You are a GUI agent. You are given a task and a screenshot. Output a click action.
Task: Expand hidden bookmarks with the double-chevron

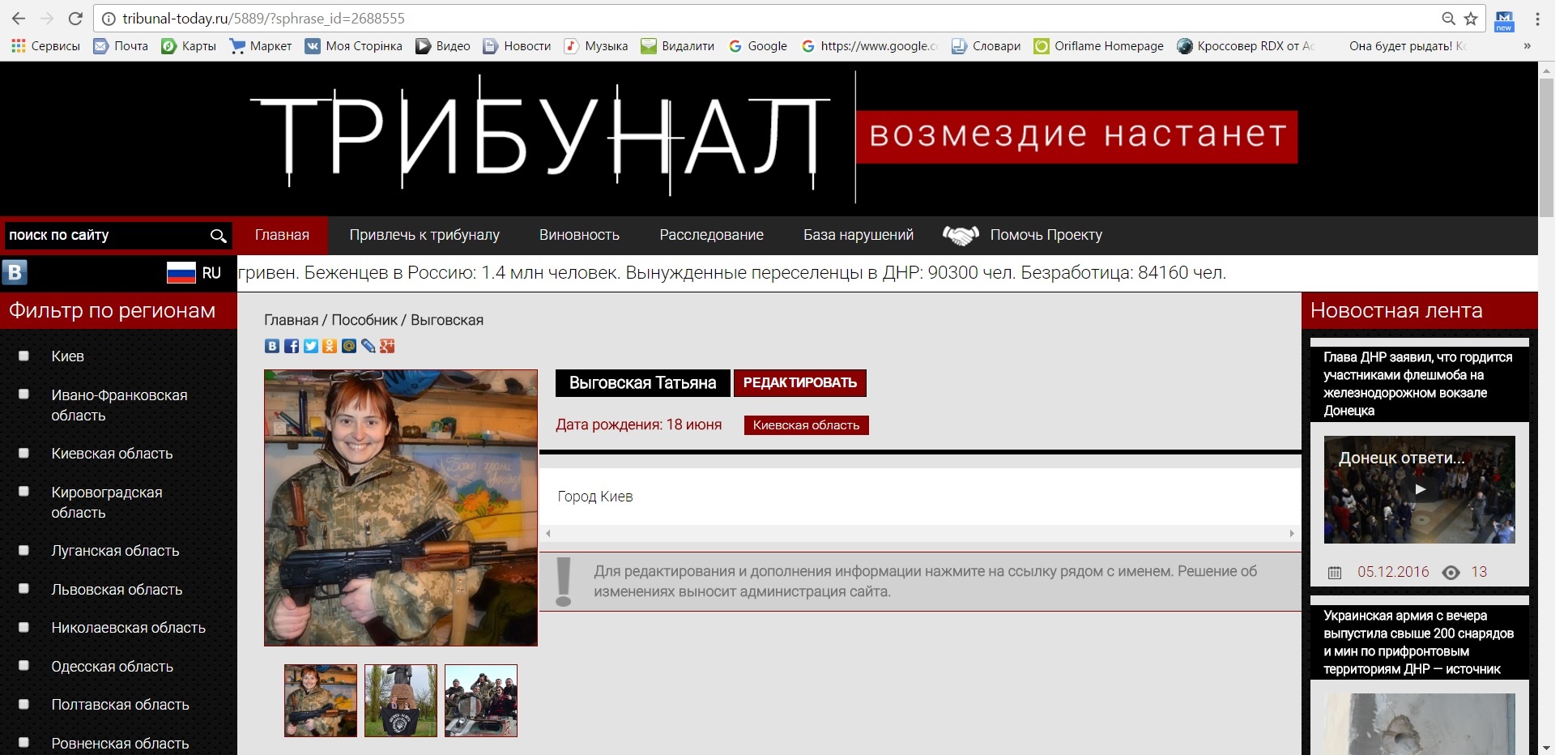1527,46
